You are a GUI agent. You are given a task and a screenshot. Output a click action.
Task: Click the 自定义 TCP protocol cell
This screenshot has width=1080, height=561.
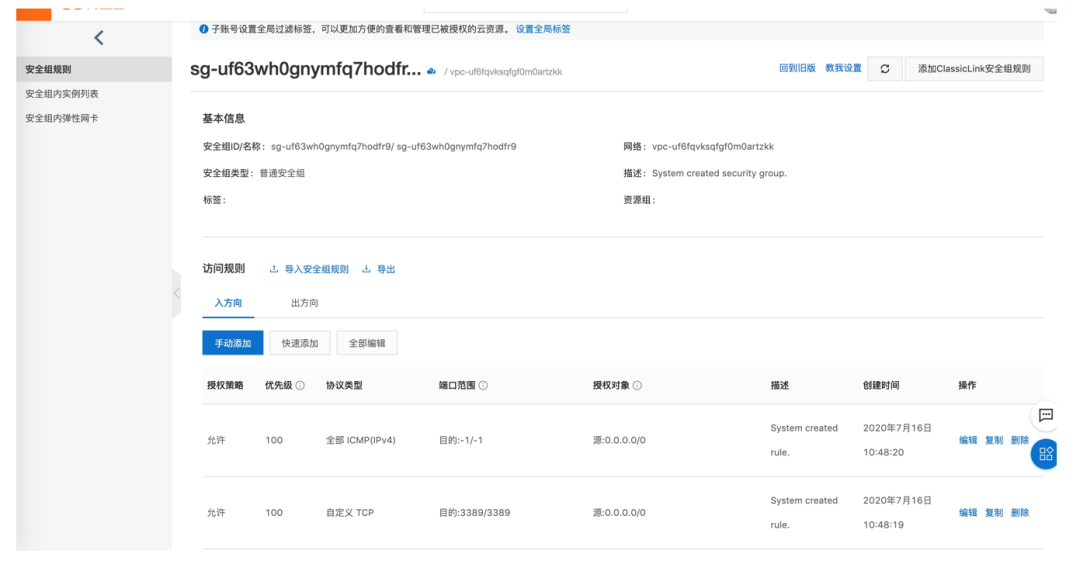350,513
